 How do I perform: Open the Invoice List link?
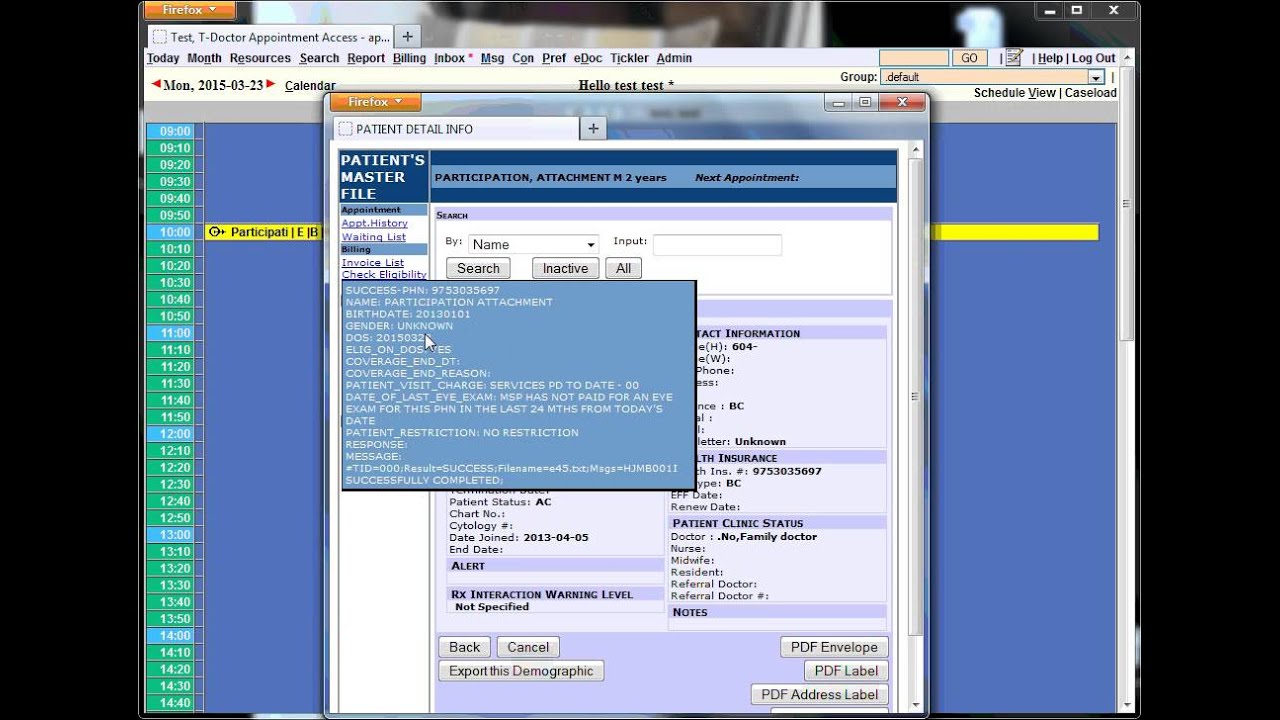pos(373,262)
